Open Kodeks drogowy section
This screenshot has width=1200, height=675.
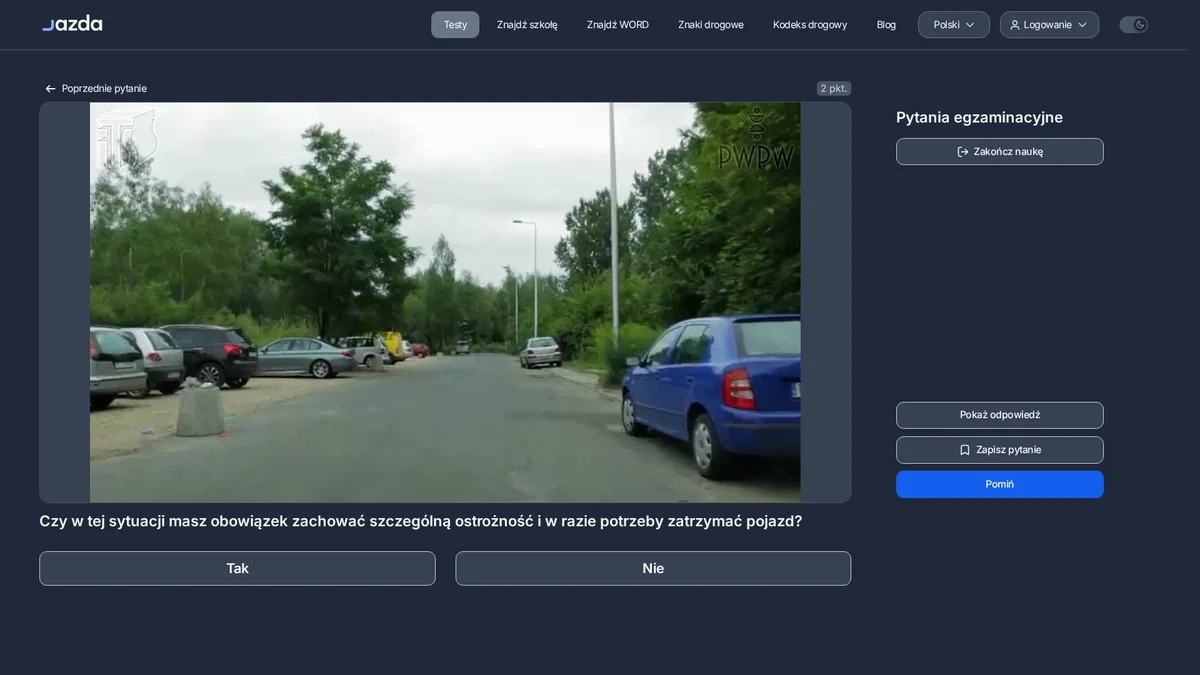click(810, 25)
